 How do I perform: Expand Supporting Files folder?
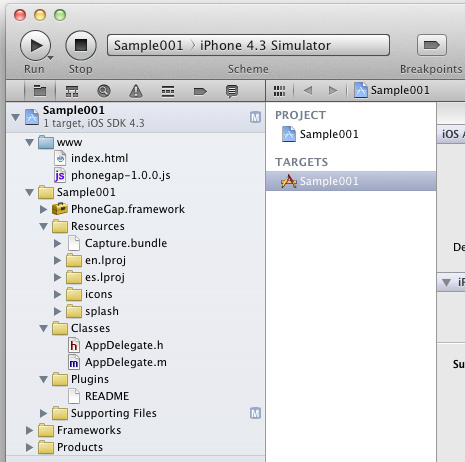[43, 413]
